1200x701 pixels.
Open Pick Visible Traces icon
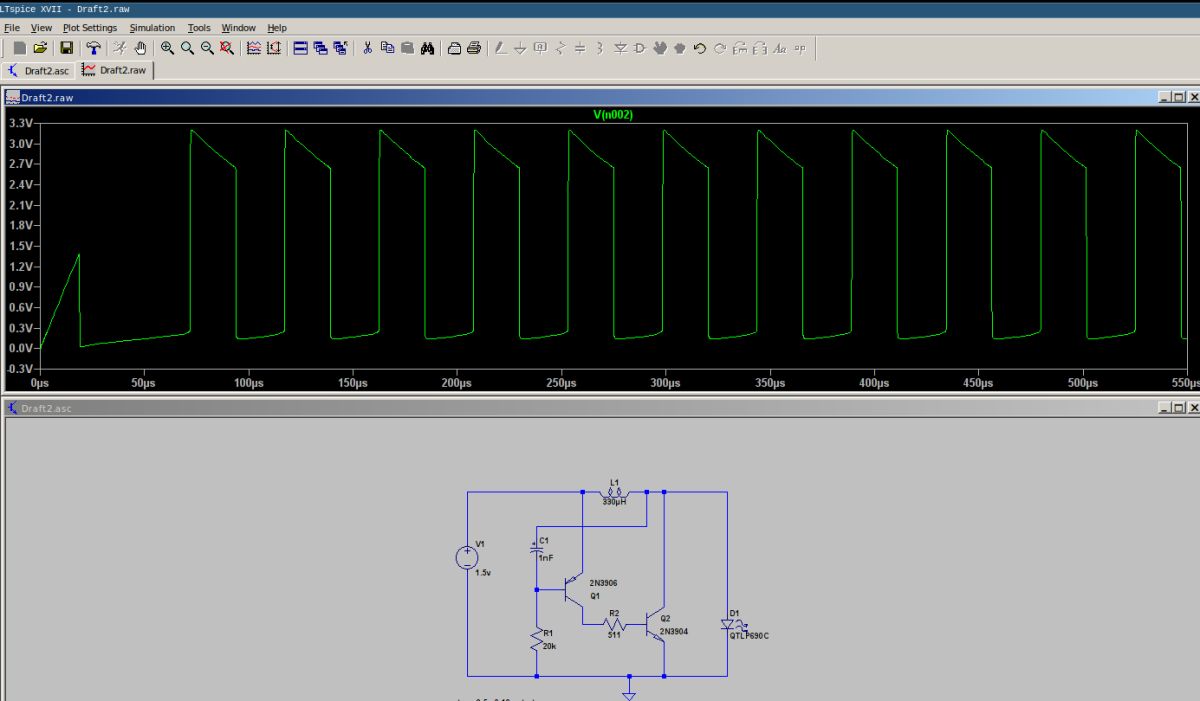point(253,48)
